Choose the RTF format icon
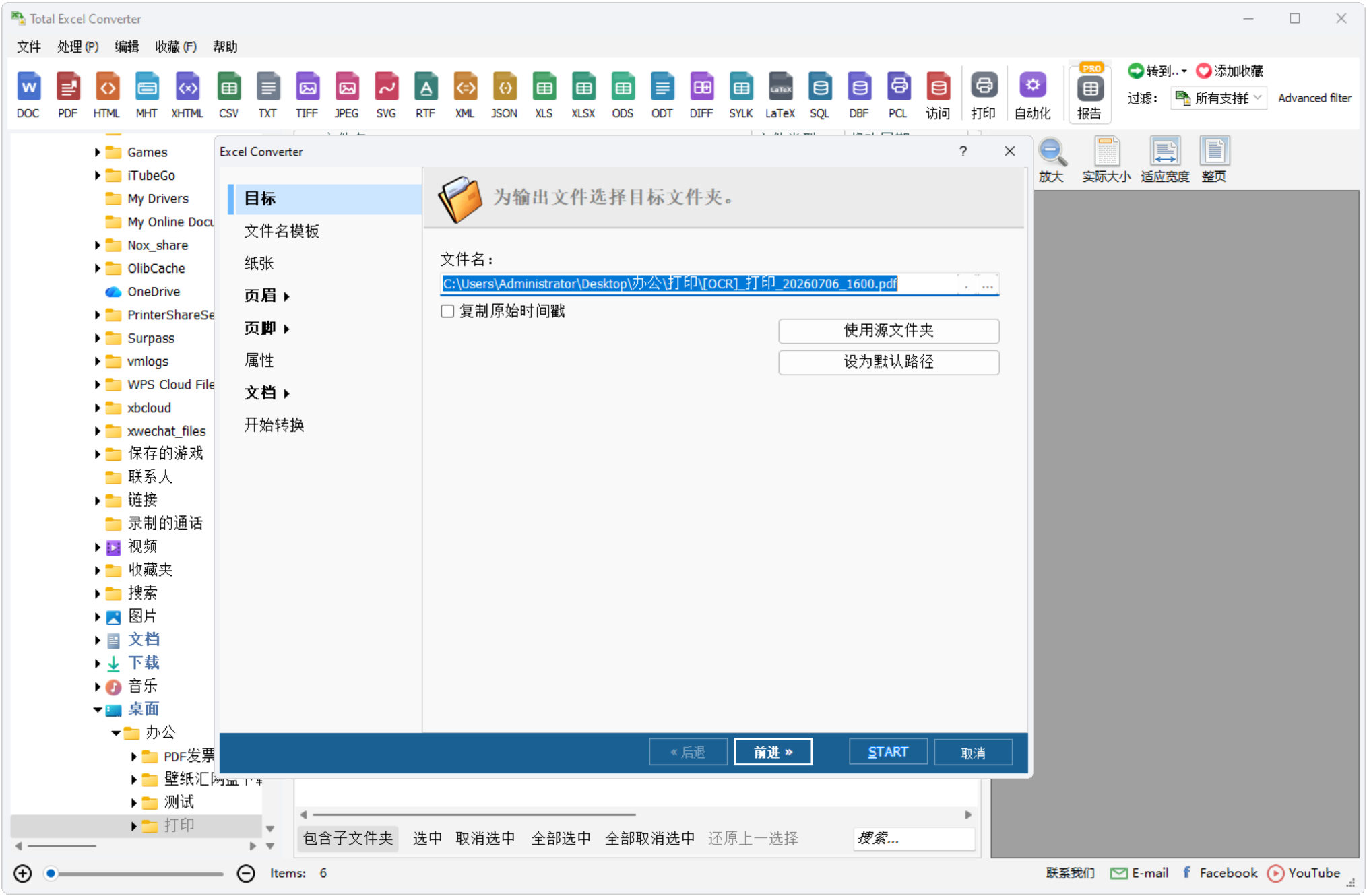 pyautogui.click(x=425, y=95)
